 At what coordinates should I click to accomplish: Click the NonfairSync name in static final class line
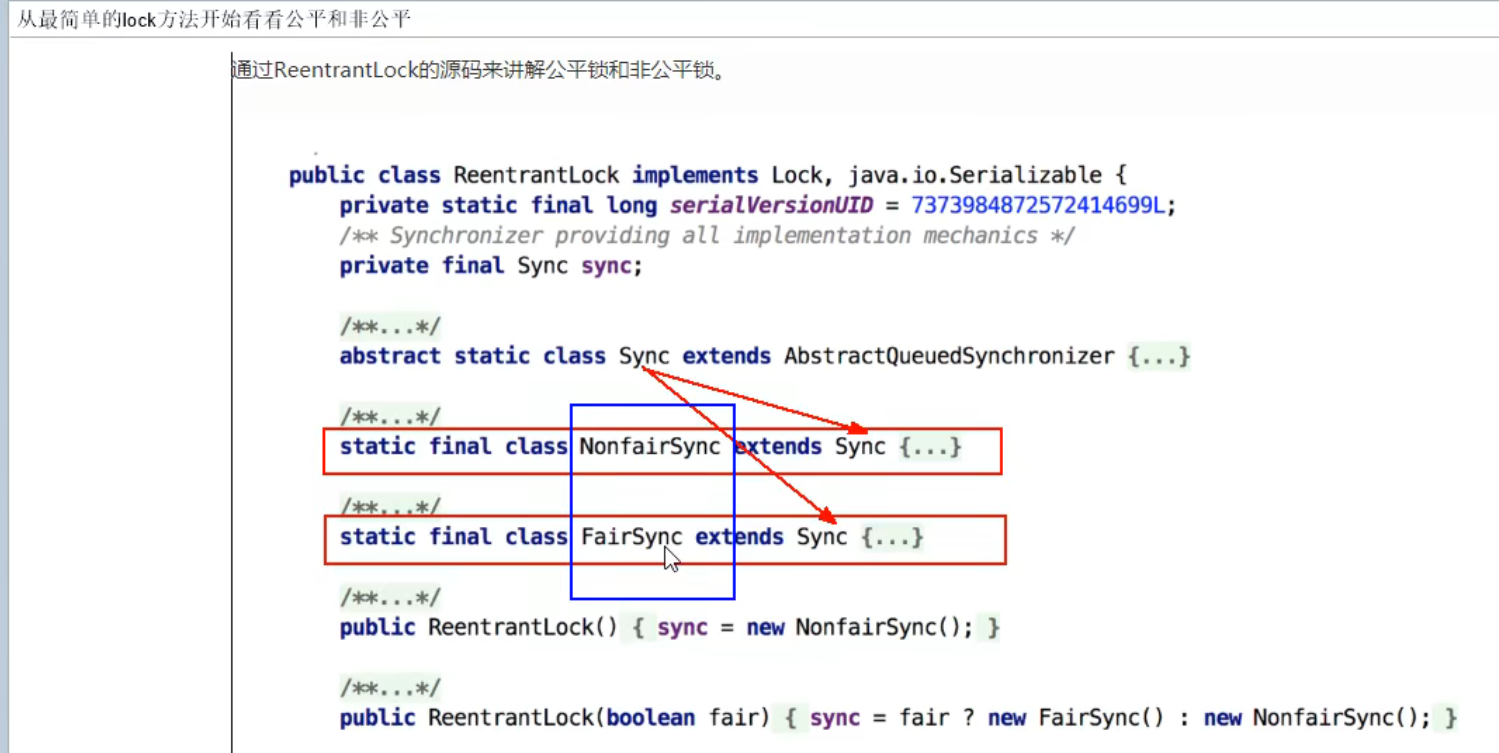pos(650,446)
